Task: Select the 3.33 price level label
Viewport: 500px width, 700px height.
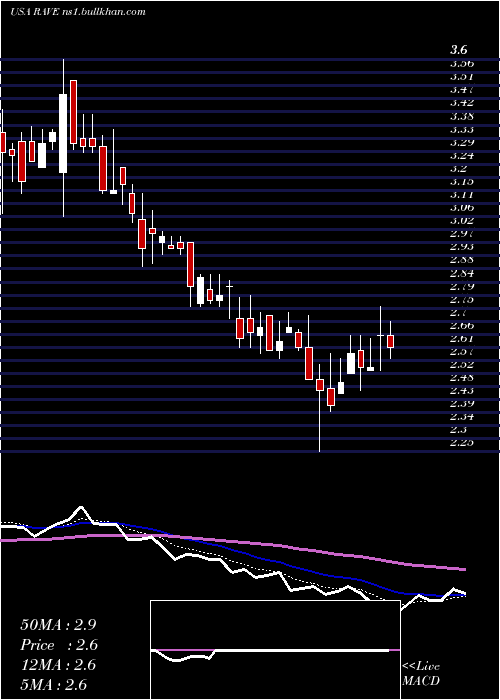Action: [462, 129]
